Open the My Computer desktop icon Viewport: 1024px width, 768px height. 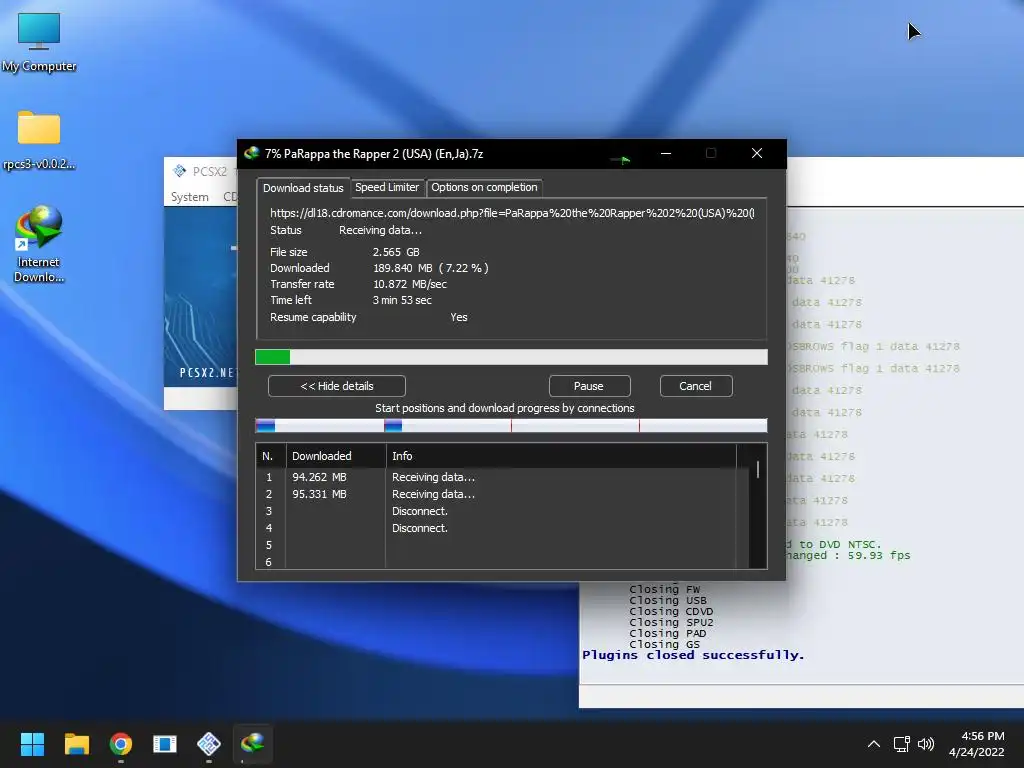[39, 42]
